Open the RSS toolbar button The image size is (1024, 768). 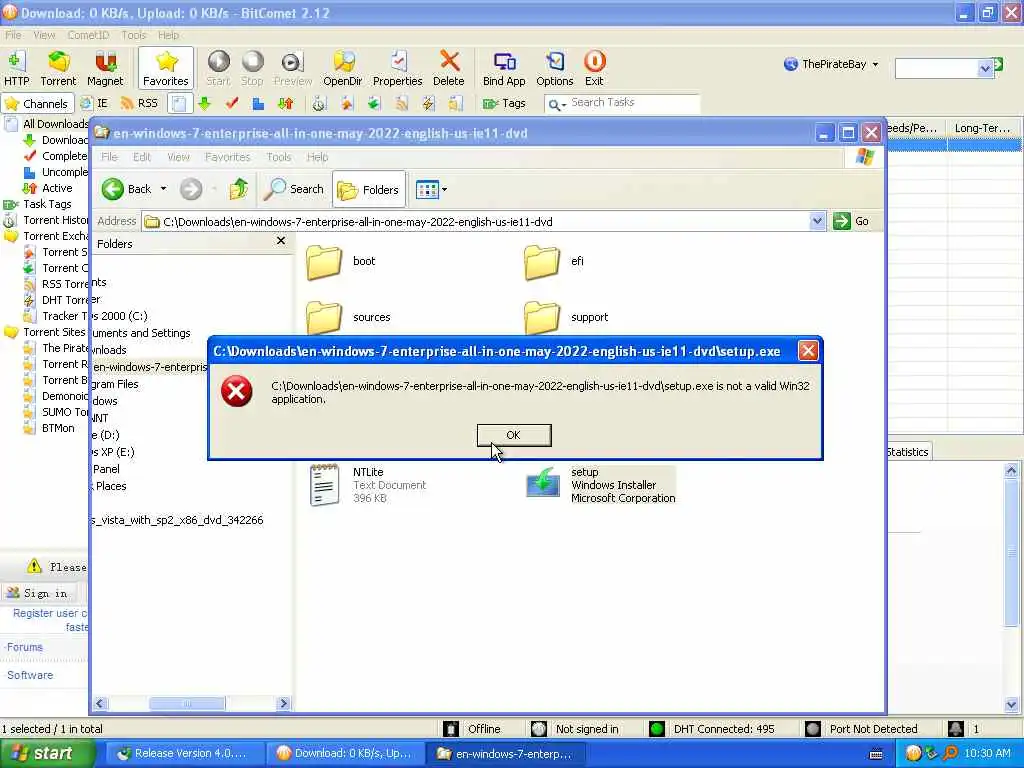pos(140,103)
